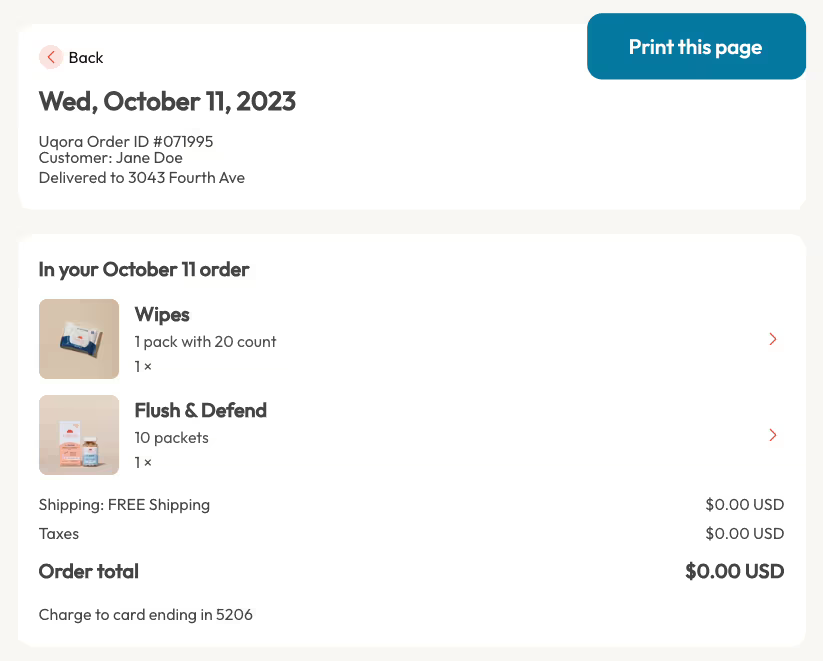
Task: Expand Wipes details via its chevron
Action: click(x=773, y=339)
